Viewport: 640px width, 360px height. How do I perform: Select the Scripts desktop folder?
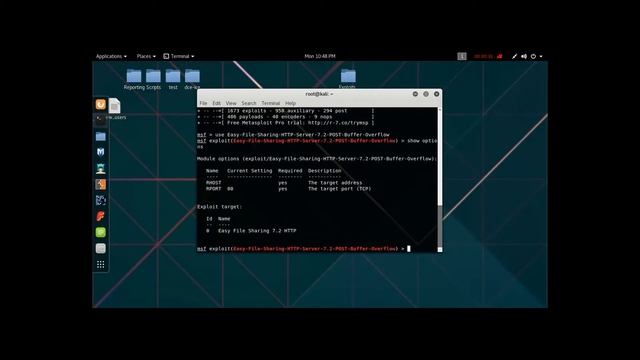click(x=153, y=79)
